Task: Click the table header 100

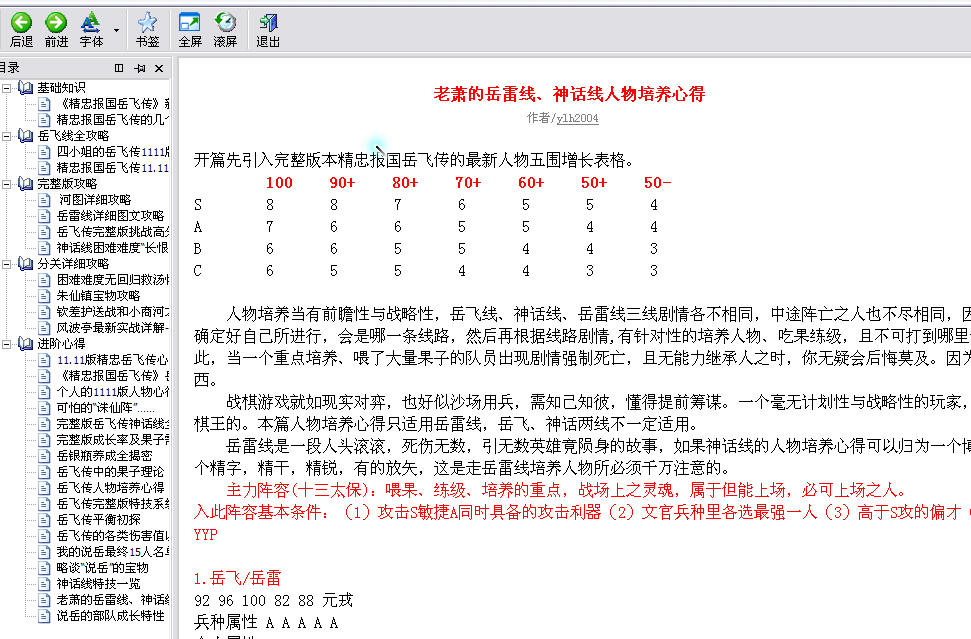Action: (x=279, y=183)
